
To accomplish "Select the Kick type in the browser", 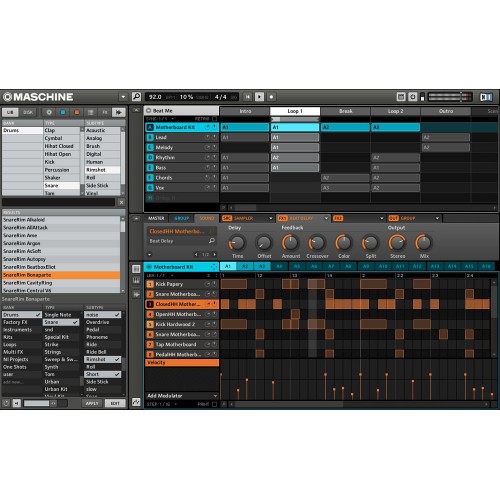I will (x=62, y=162).
